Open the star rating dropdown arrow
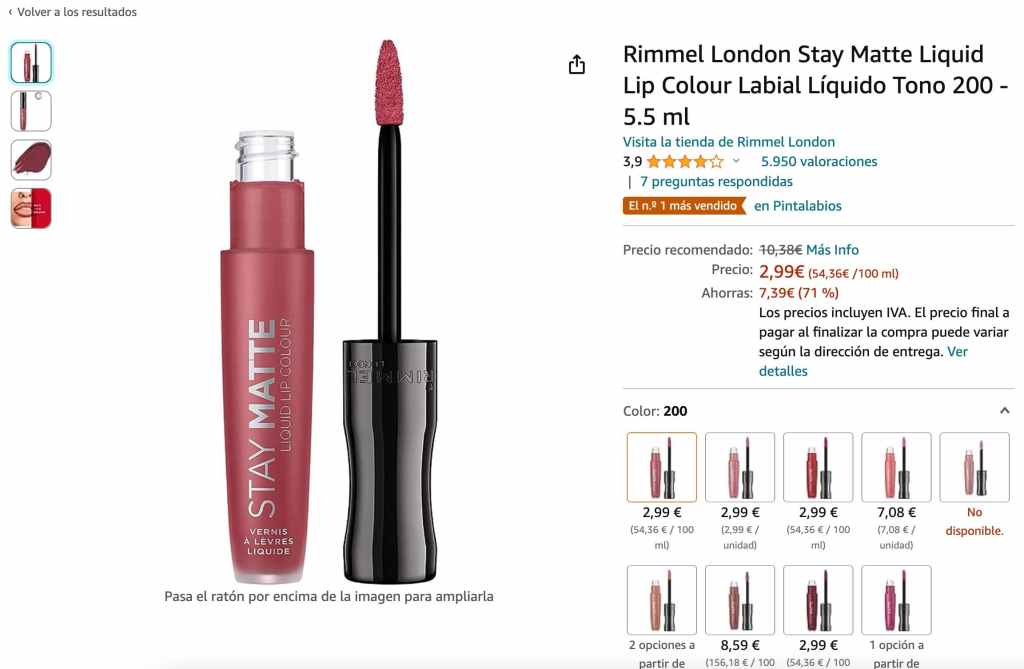Screen dimensions: 1024x669 [x=736, y=161]
